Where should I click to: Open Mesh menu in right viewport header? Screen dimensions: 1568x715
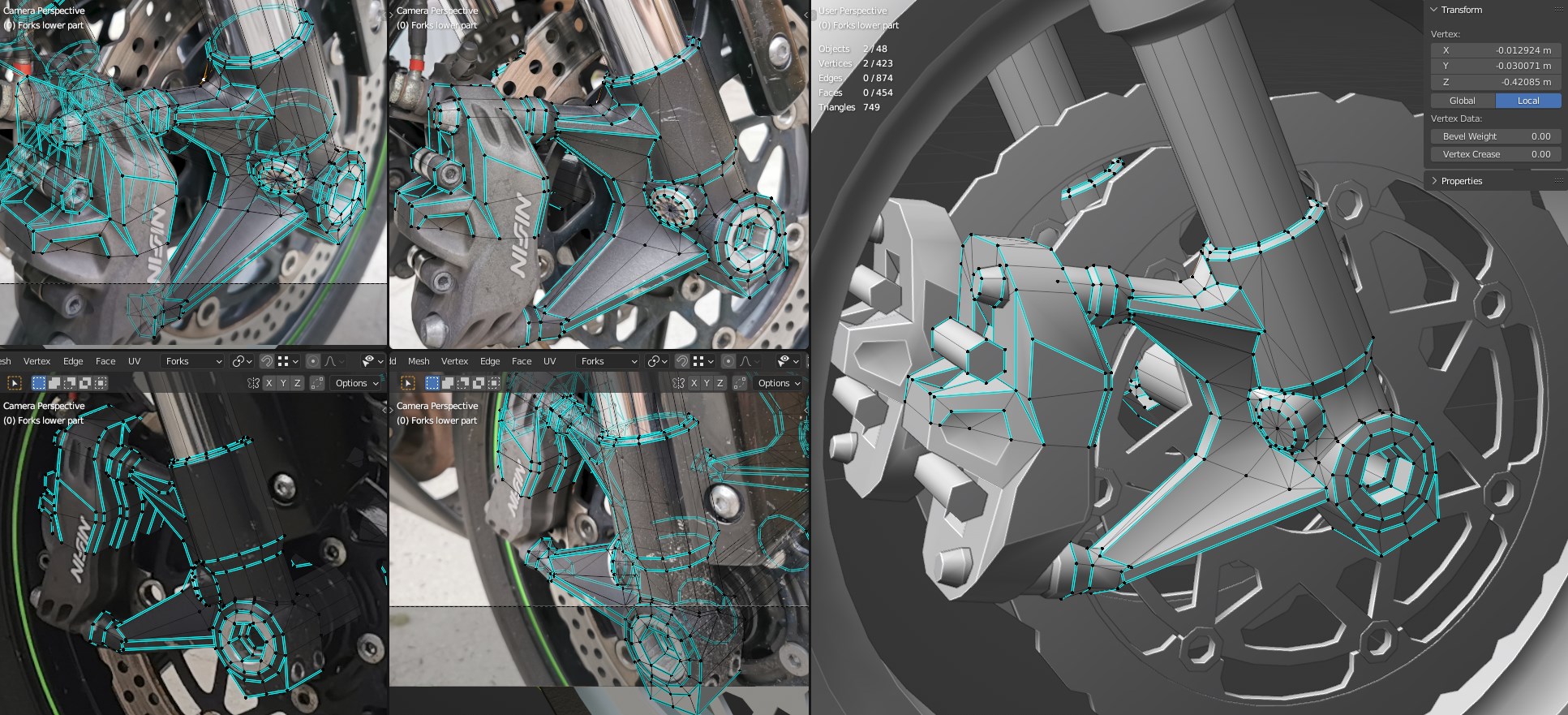[419, 361]
